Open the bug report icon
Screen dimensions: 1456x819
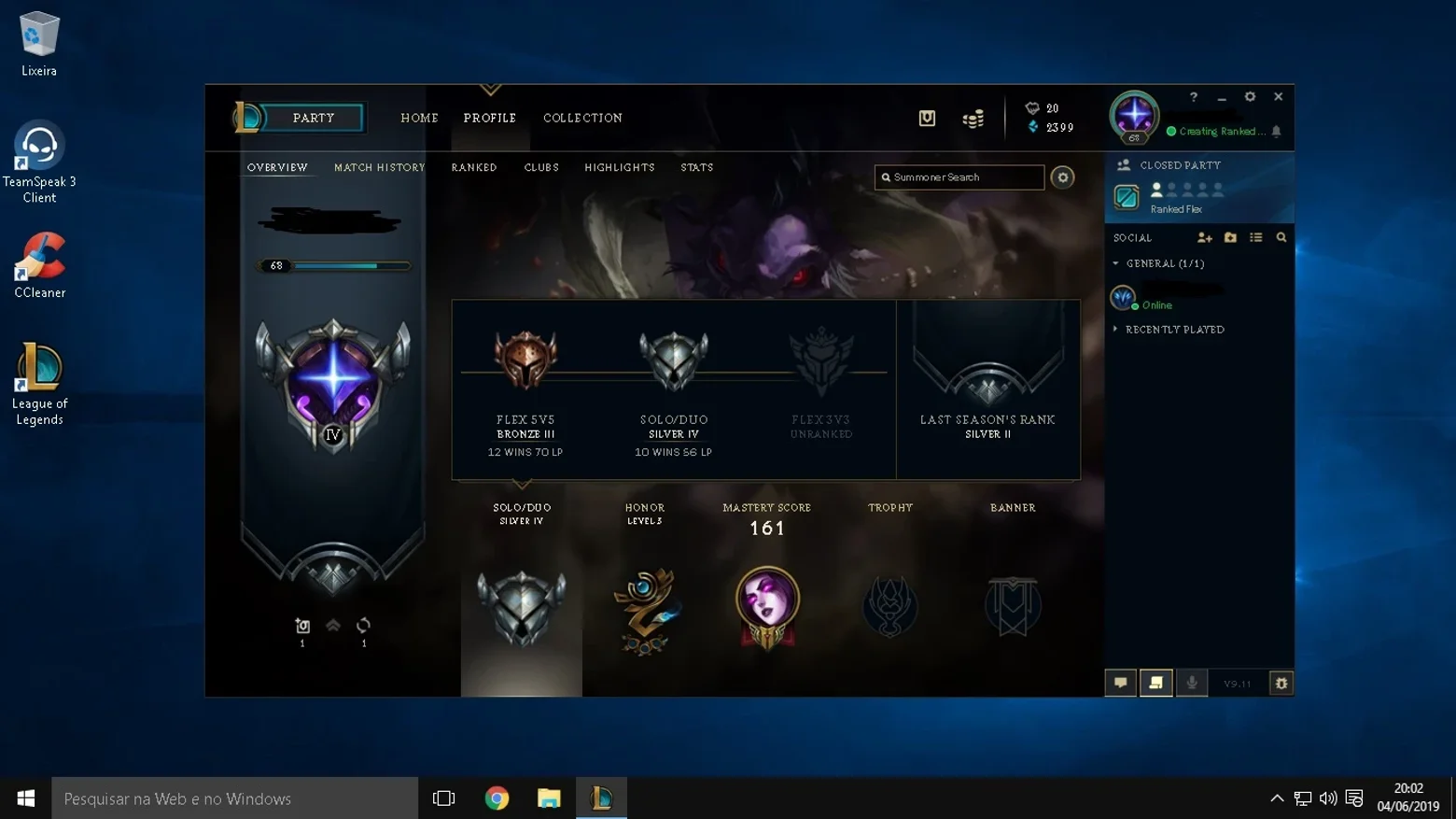[1281, 684]
